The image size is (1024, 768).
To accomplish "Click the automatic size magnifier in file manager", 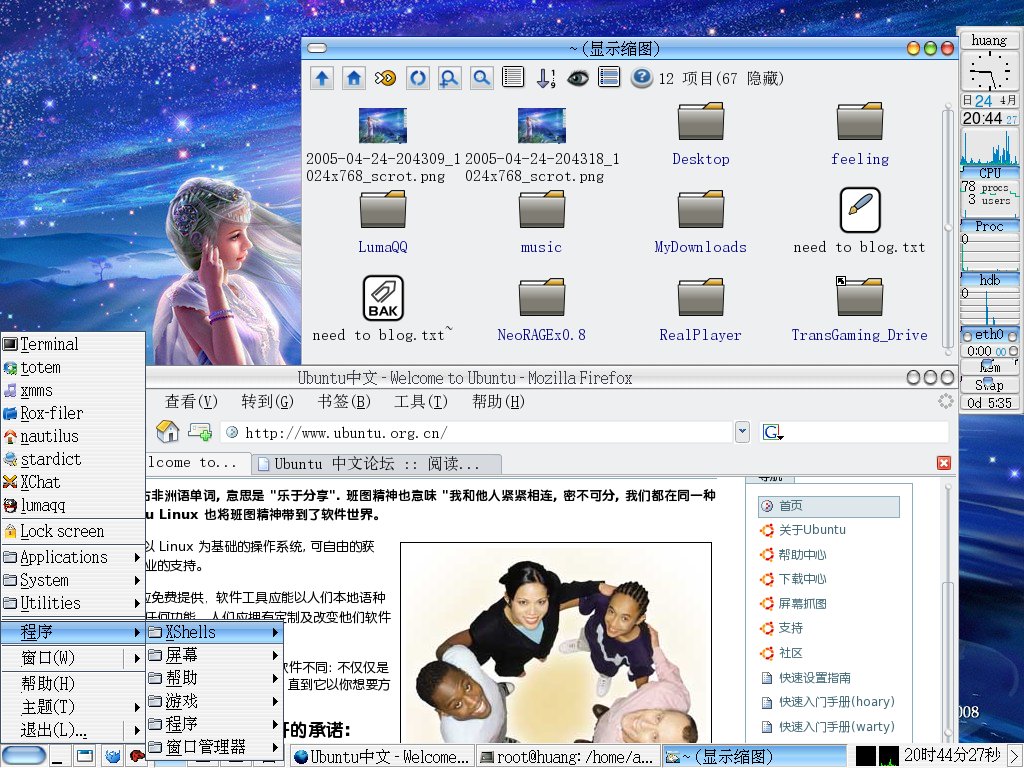I will [x=481, y=79].
